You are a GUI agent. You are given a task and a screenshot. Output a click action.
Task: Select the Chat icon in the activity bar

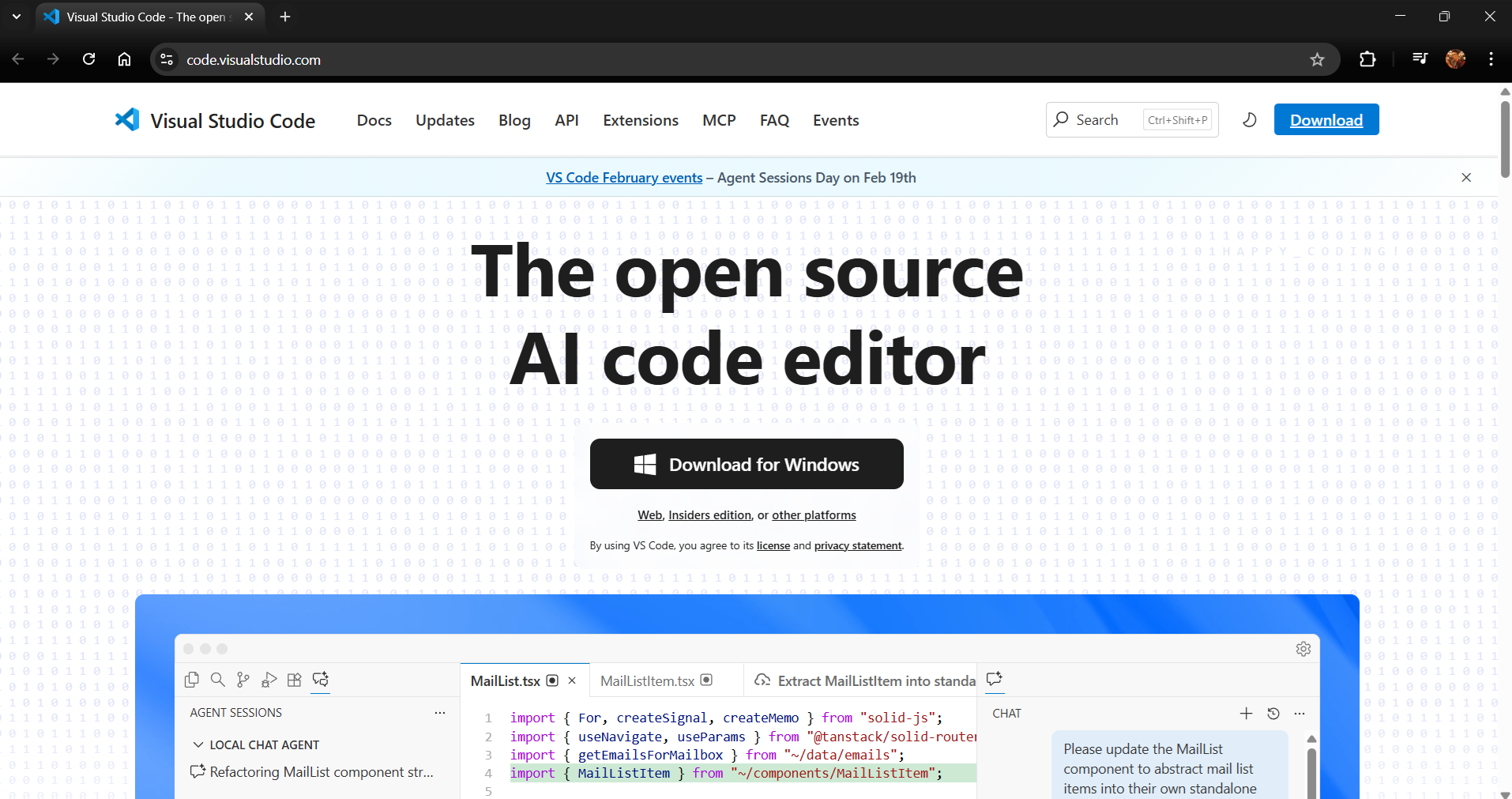point(321,680)
